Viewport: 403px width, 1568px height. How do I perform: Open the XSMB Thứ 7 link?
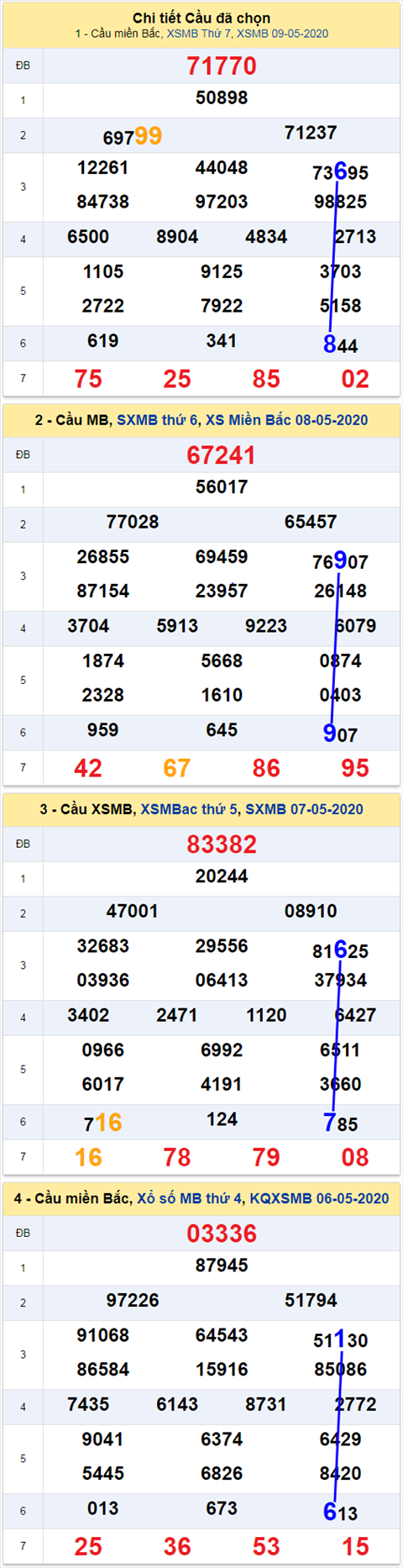point(200,34)
